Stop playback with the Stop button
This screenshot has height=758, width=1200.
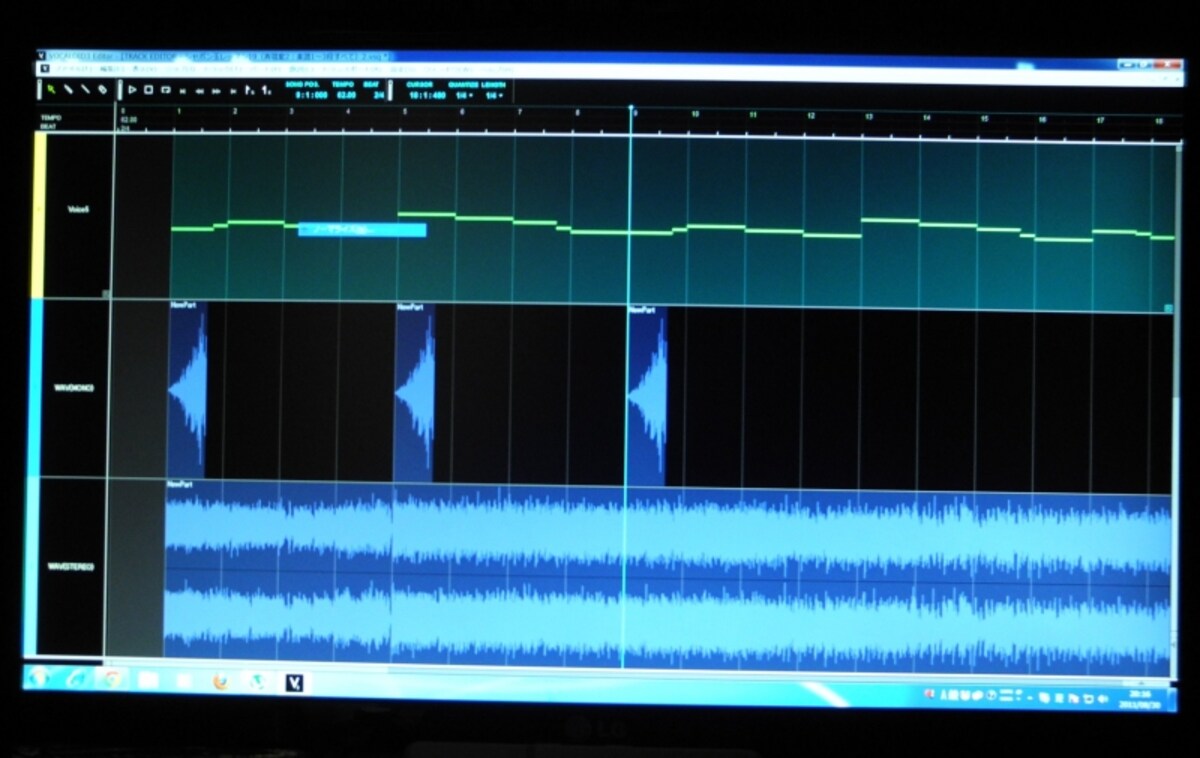click(148, 90)
